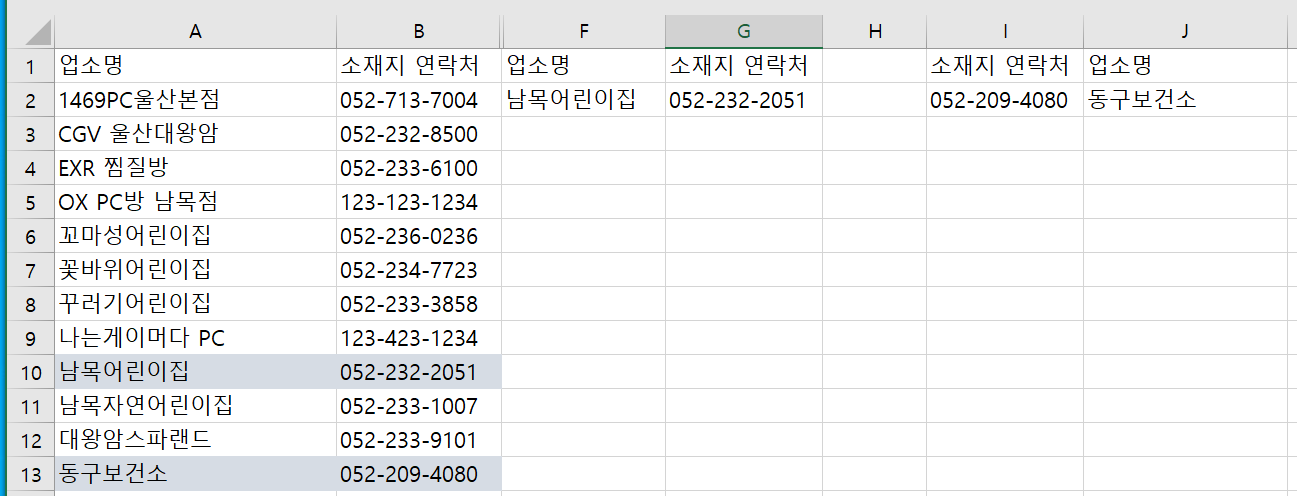
Task: Select column A header
Action: 196,32
